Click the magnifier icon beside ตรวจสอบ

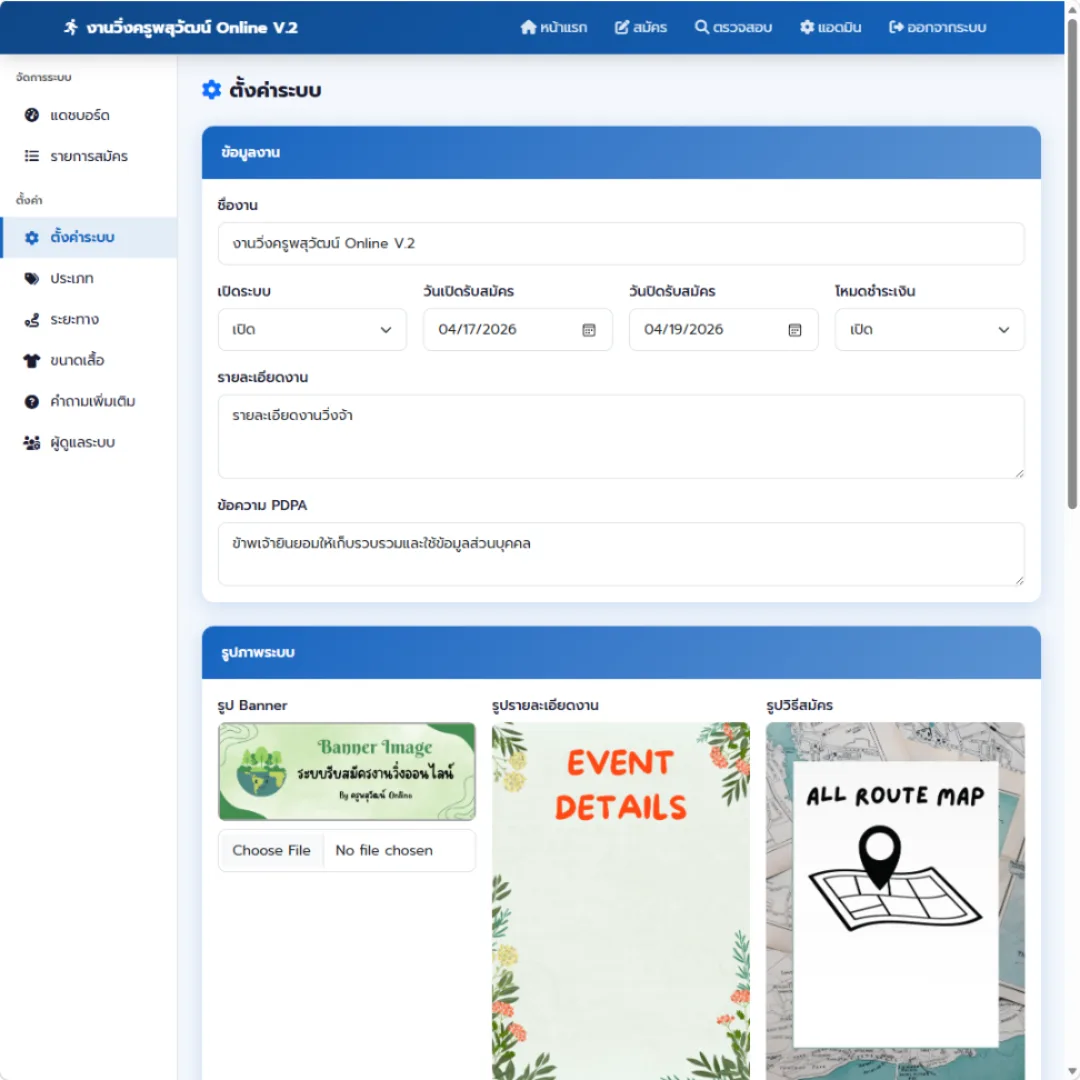[x=701, y=27]
